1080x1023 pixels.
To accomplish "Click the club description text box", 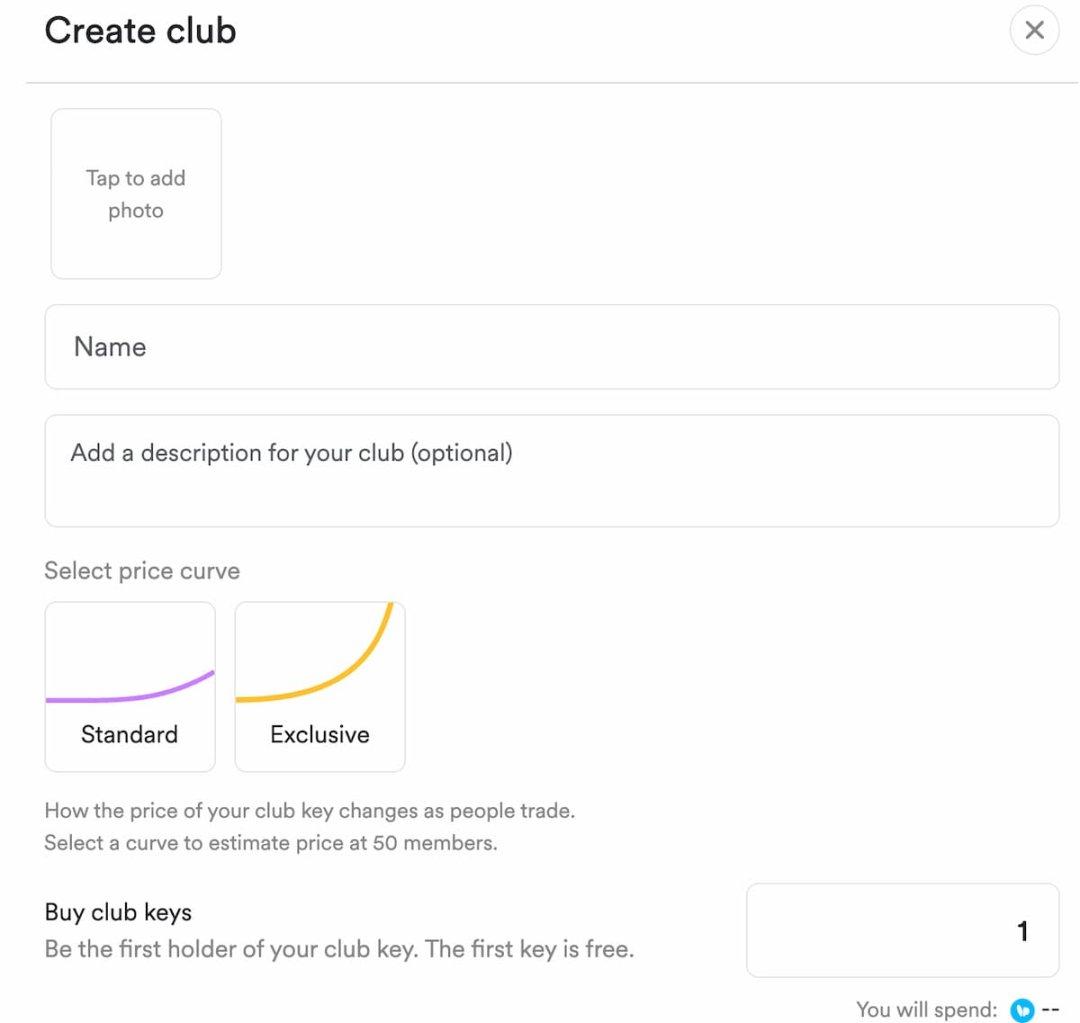I will coord(551,470).
